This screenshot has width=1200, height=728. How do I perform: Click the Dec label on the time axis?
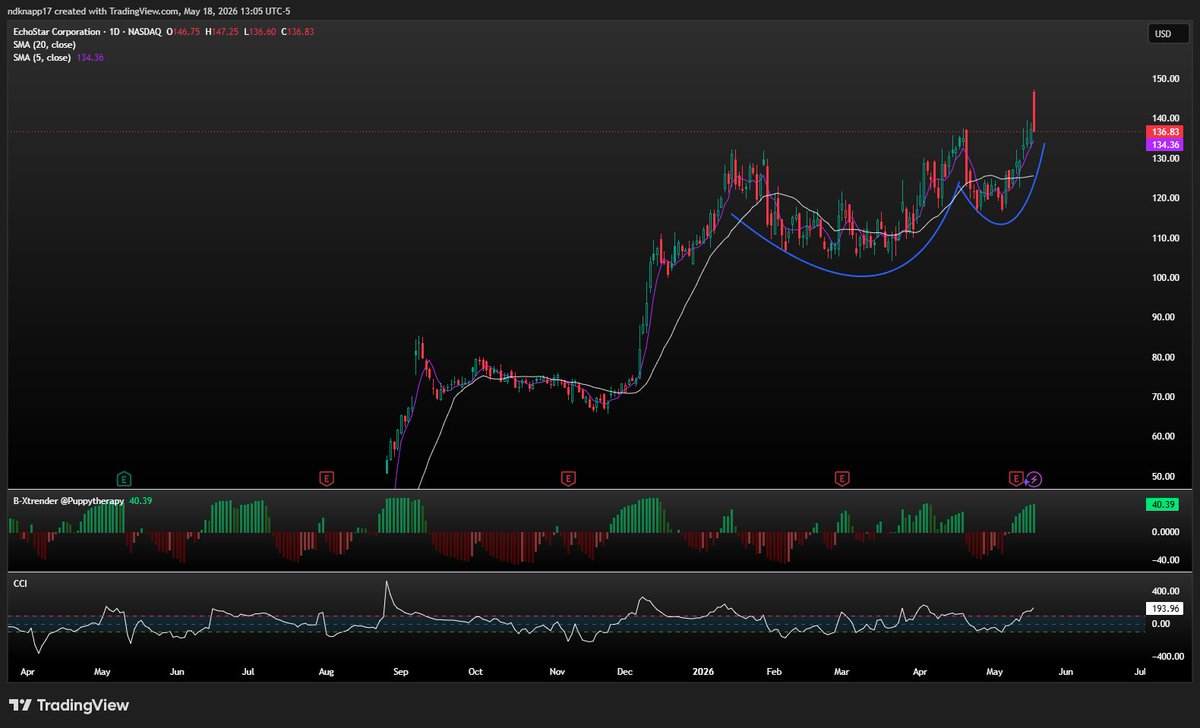coord(625,672)
